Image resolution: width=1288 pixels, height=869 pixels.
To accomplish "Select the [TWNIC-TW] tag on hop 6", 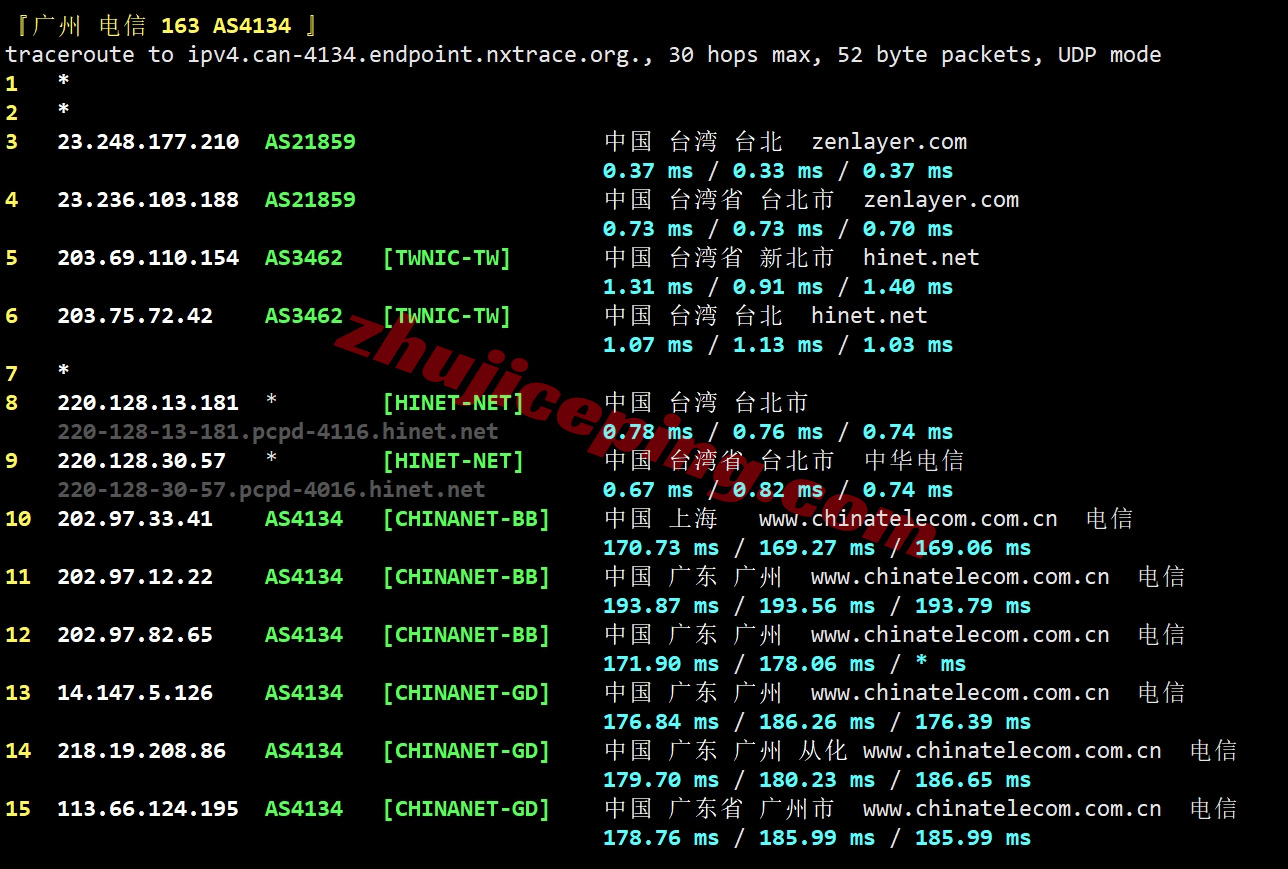I will [446, 316].
